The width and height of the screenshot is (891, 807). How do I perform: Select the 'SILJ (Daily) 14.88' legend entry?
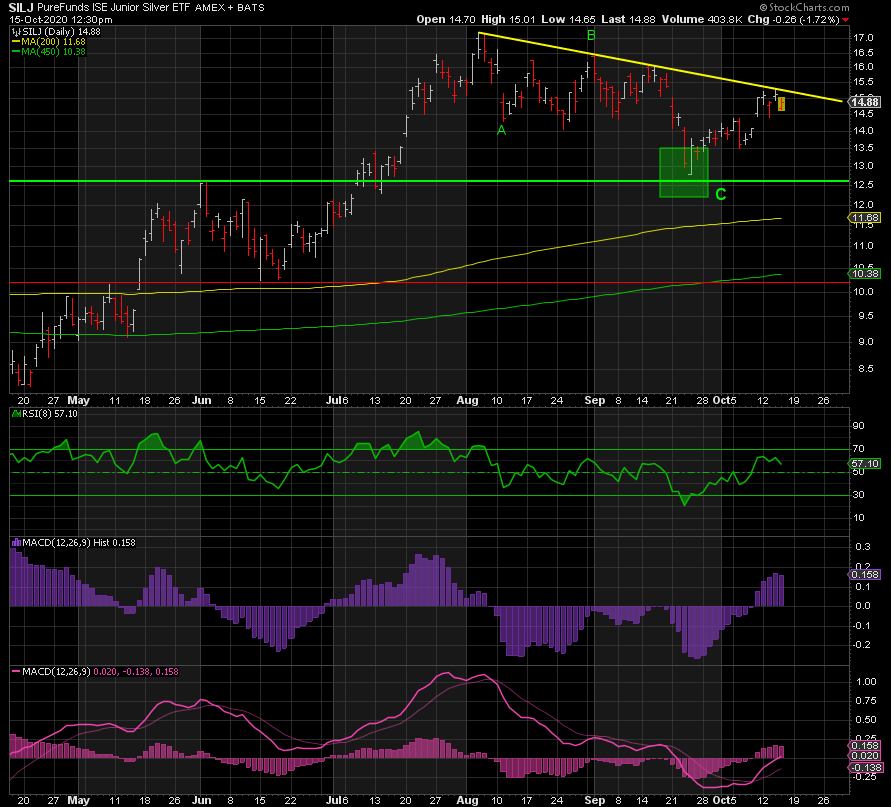pyautogui.click(x=61, y=32)
